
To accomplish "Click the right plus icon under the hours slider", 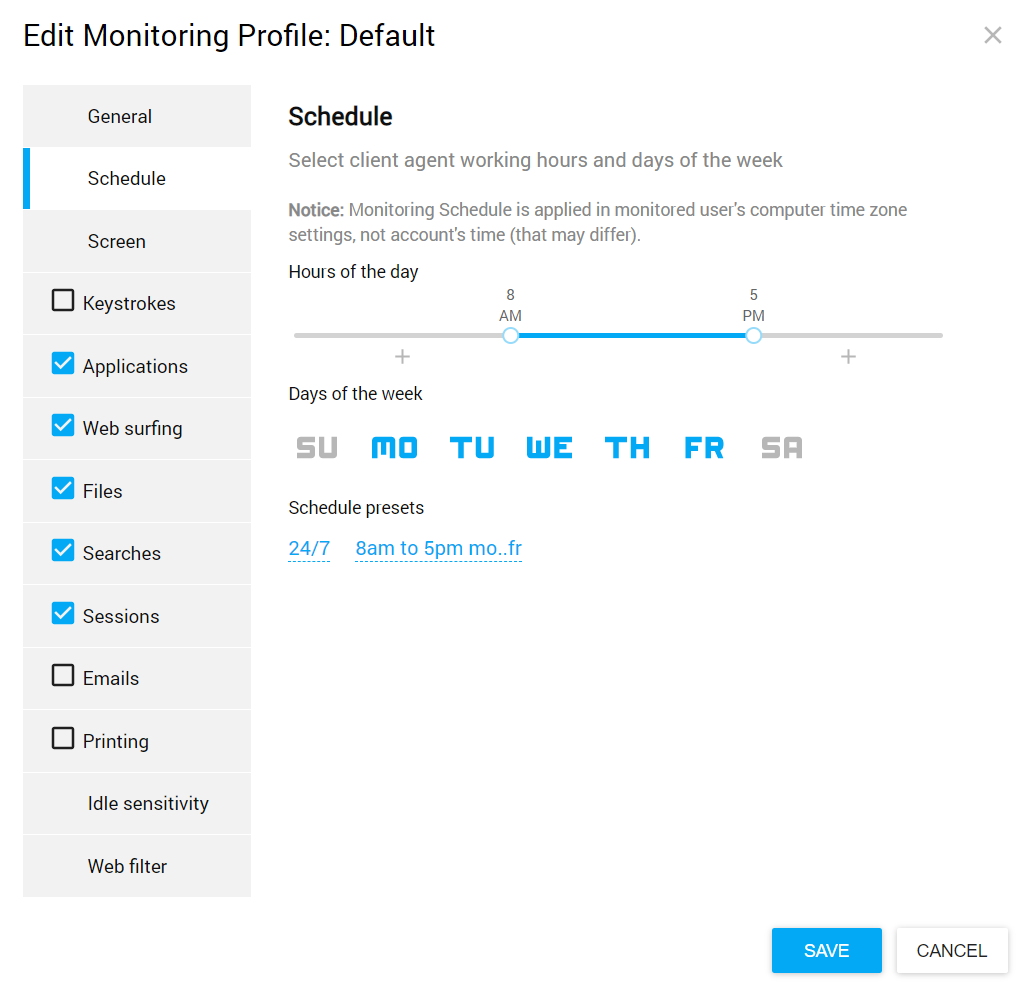I will point(848,357).
